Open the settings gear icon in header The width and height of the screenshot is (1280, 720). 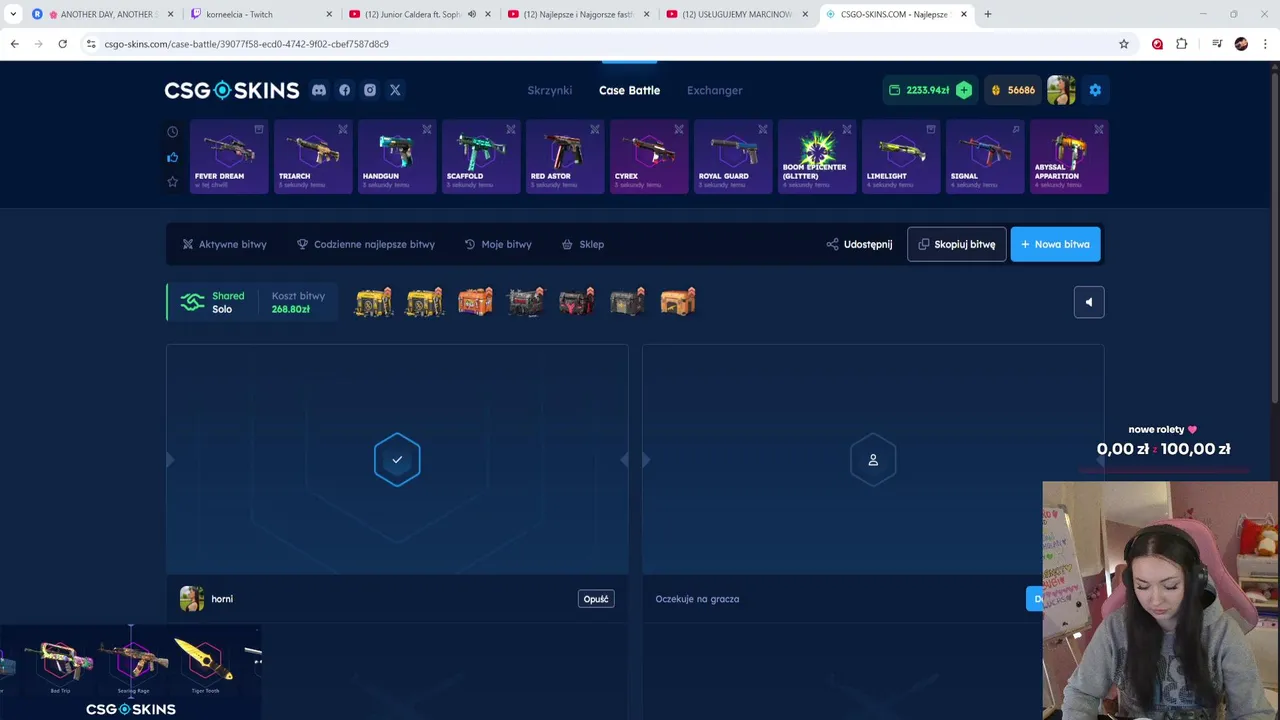(x=1095, y=90)
